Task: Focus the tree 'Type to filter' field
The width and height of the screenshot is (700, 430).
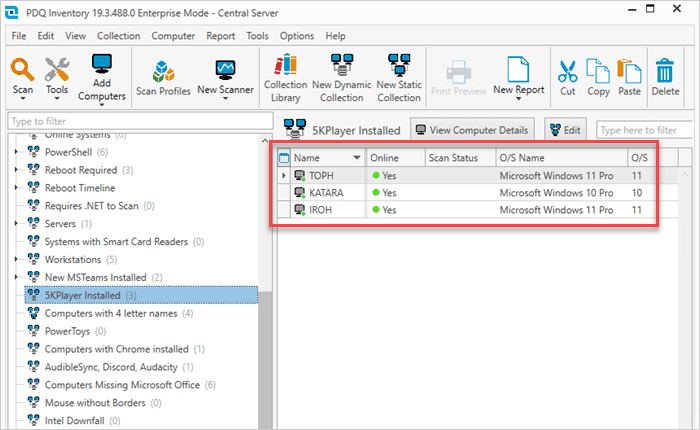Action: click(140, 121)
